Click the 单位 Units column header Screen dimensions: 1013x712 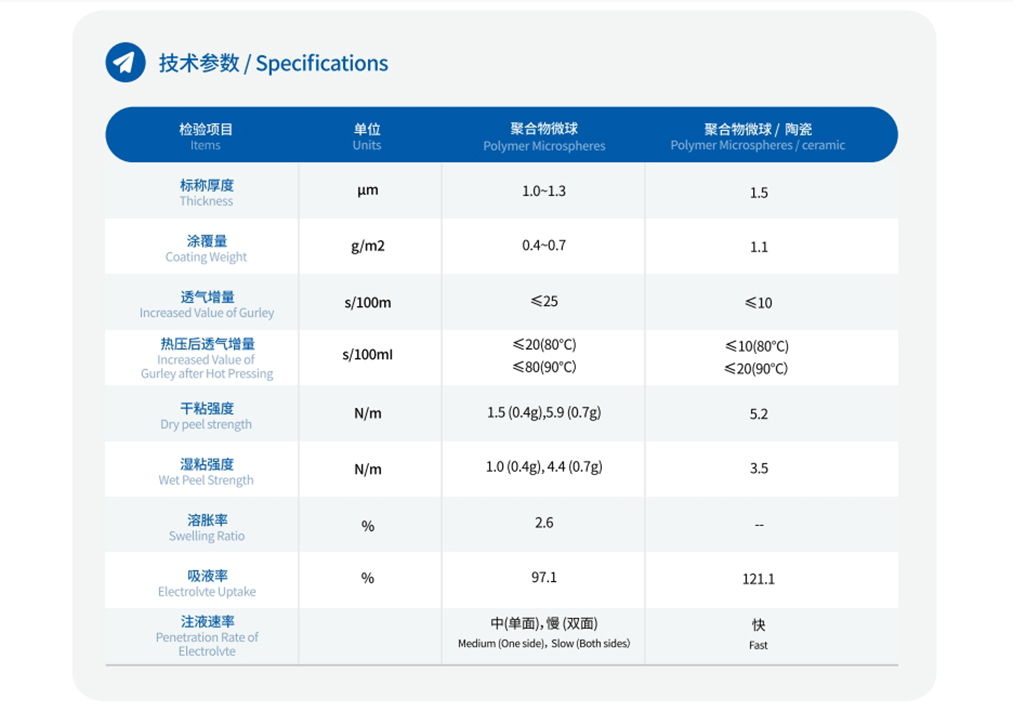pos(367,136)
